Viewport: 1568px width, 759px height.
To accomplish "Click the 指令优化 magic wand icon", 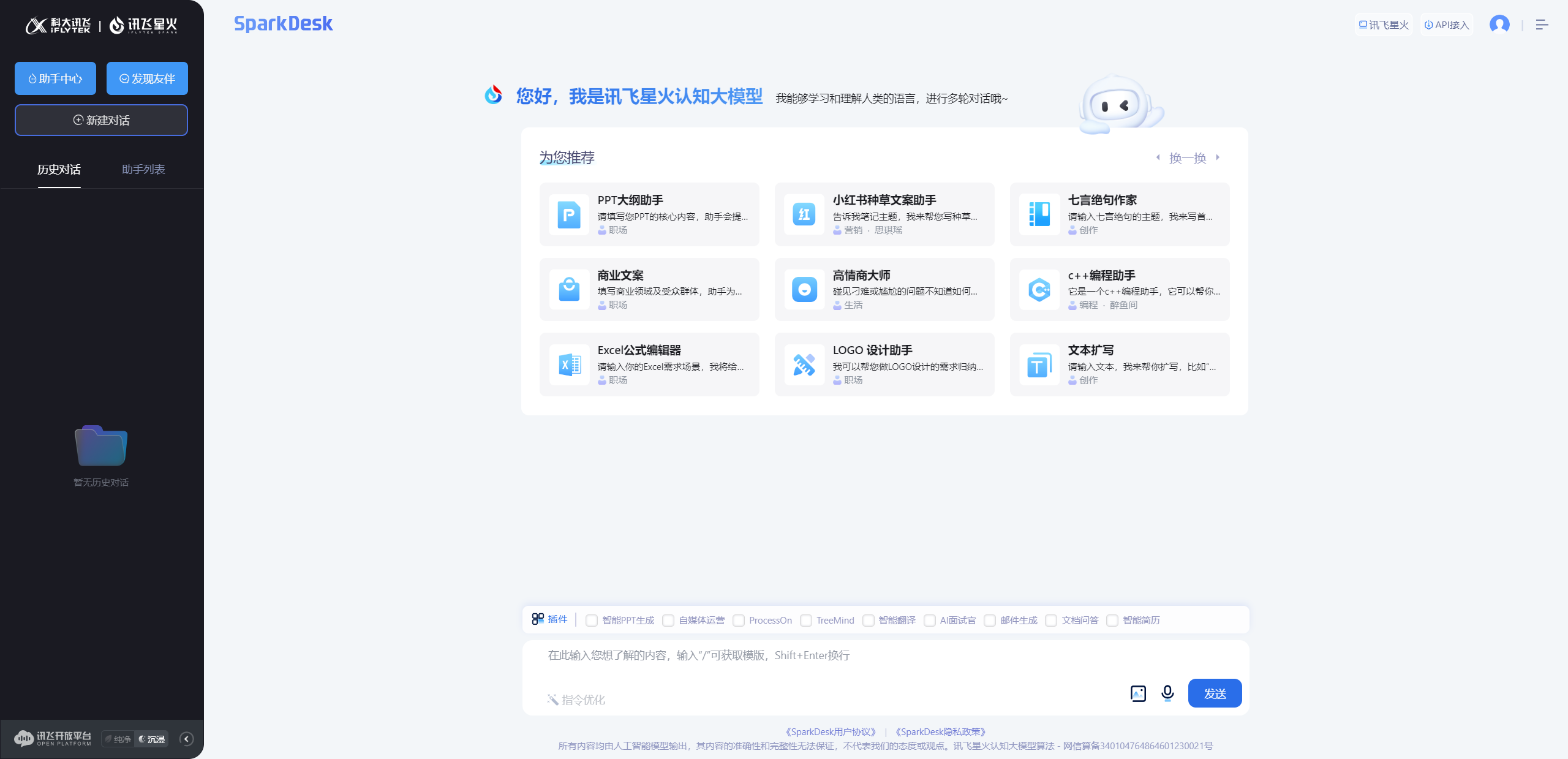I will [552, 700].
